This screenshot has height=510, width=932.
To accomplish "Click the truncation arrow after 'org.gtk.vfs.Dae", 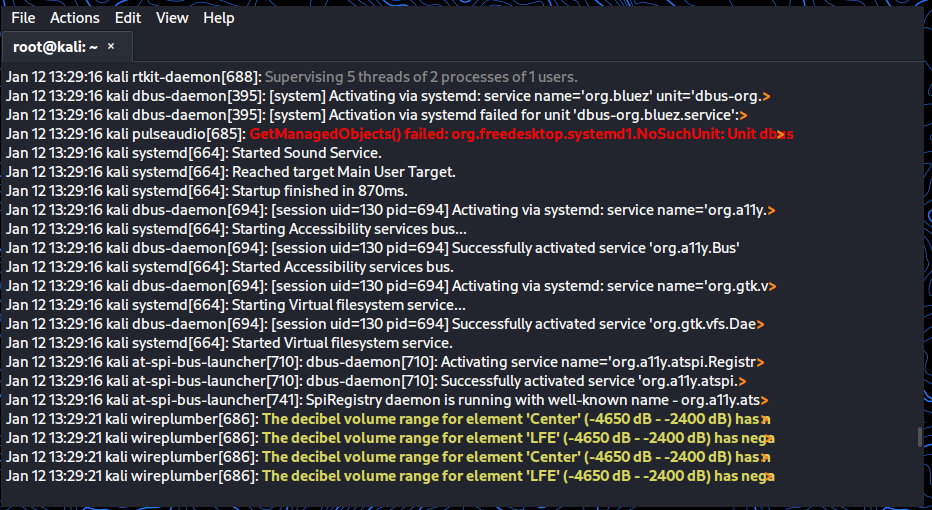I will pyautogui.click(x=760, y=324).
